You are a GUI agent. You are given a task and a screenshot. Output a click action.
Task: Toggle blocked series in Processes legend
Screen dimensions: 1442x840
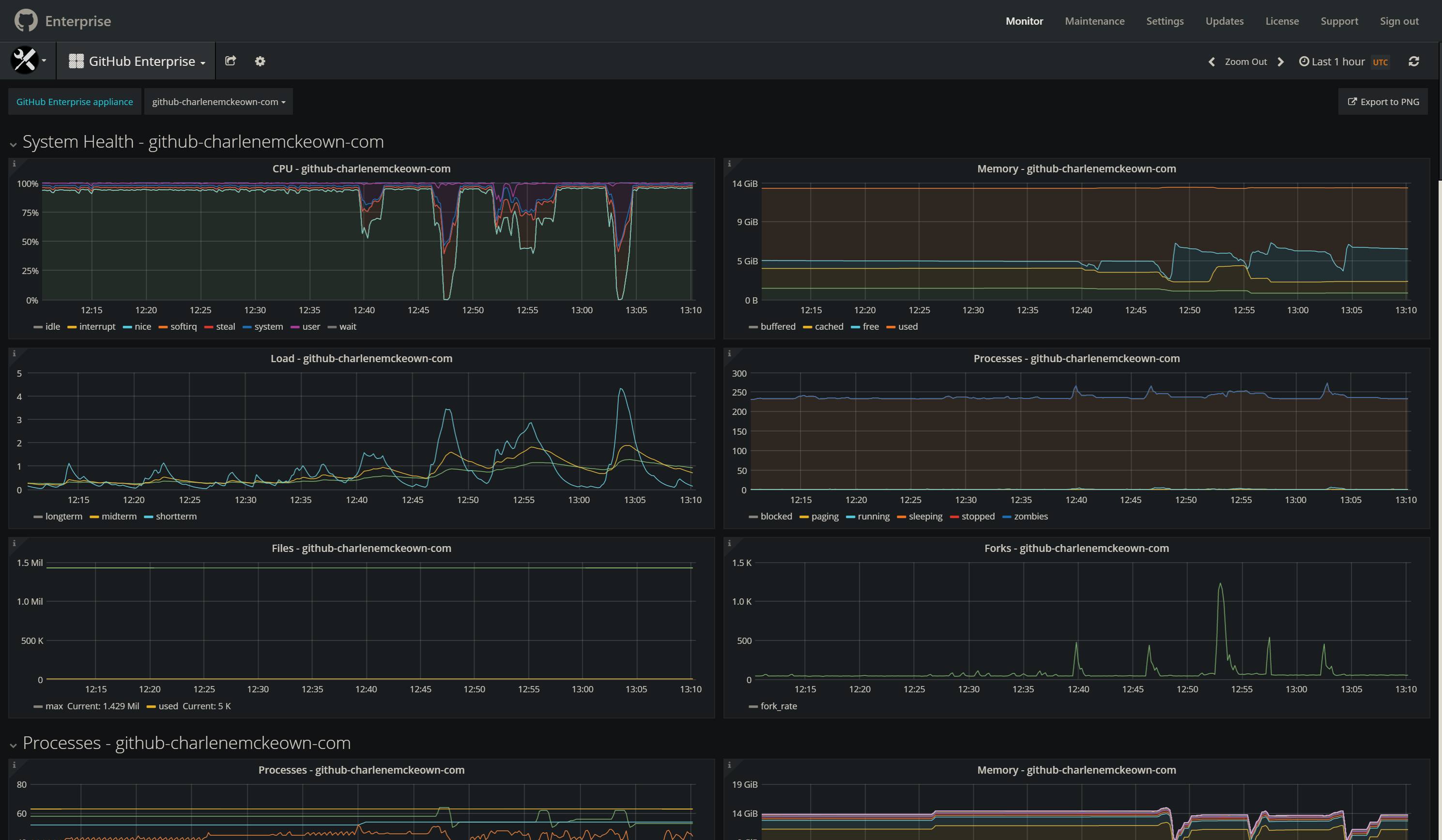tap(776, 517)
